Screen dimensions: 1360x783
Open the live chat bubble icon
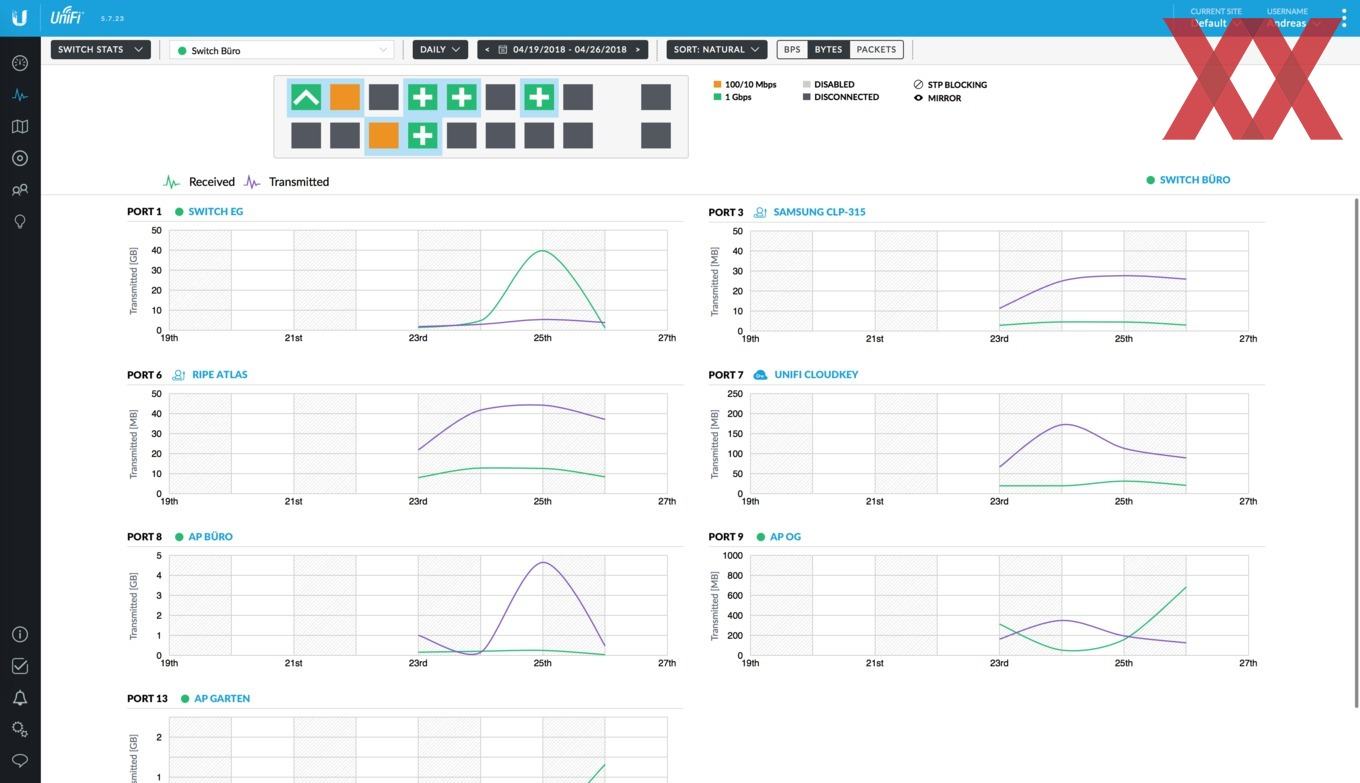20,761
